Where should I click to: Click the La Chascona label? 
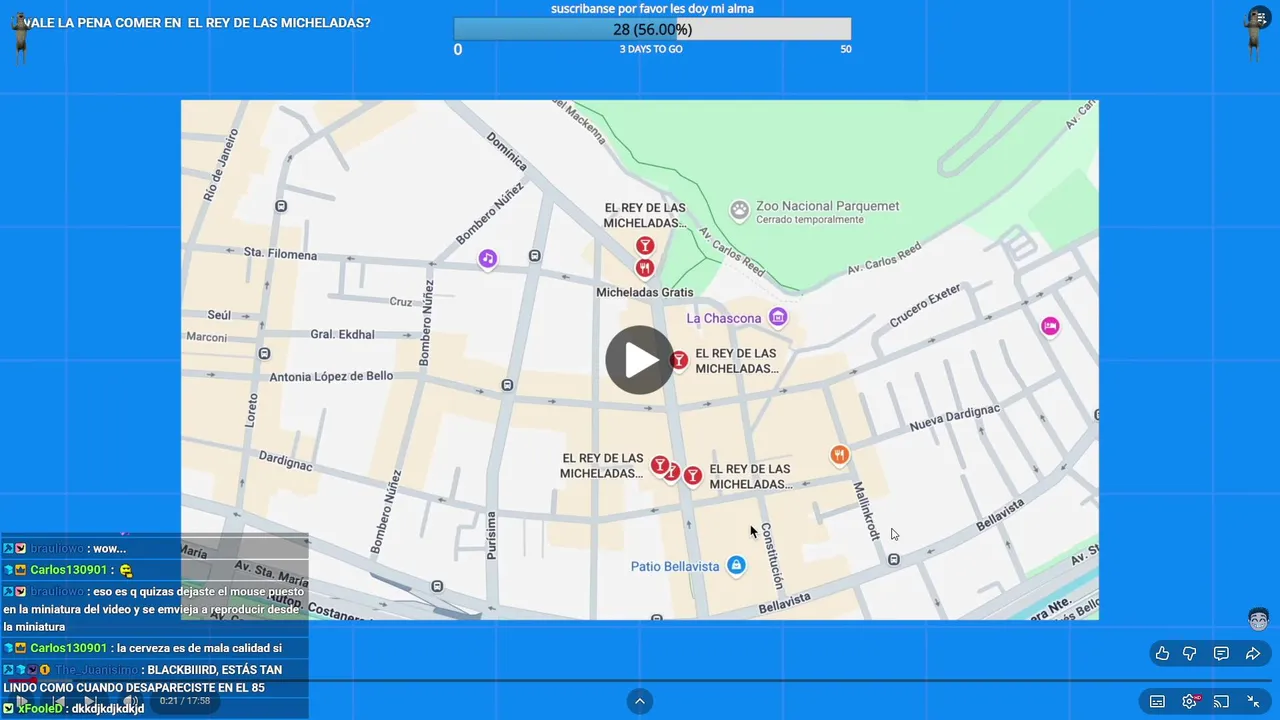[724, 318]
